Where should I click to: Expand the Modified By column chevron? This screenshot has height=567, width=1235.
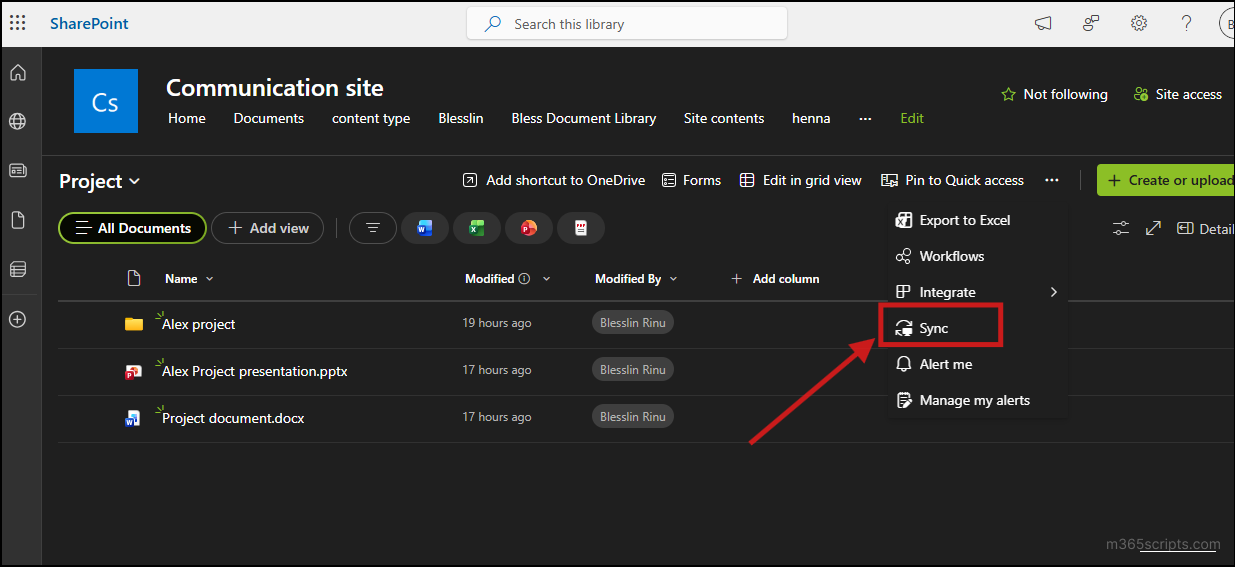(673, 279)
